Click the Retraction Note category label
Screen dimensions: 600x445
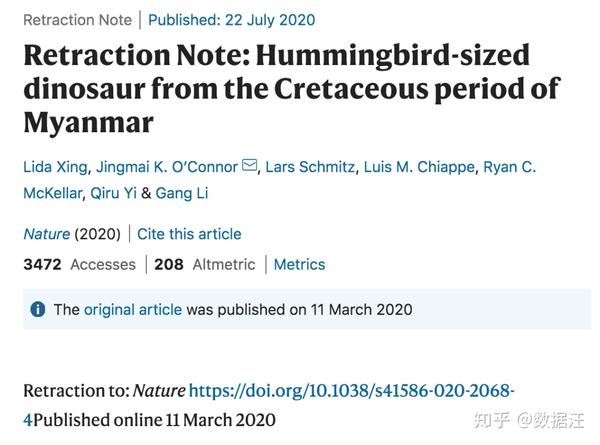(x=77, y=20)
